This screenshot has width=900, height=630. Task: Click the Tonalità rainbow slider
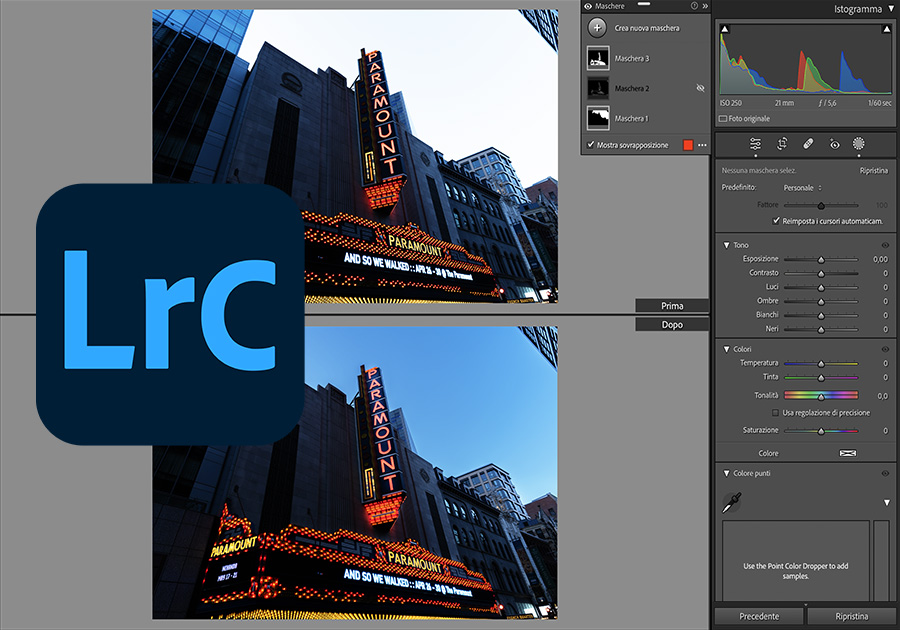(x=821, y=395)
